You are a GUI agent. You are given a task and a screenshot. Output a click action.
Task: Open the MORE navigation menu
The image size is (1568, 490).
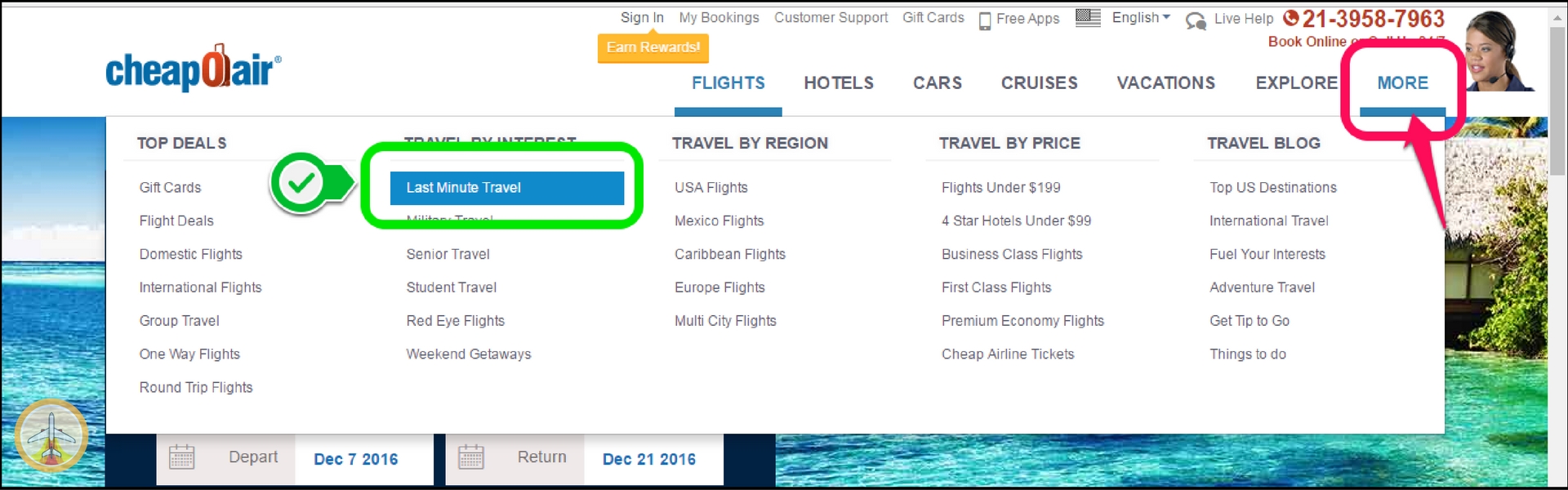click(x=1402, y=83)
